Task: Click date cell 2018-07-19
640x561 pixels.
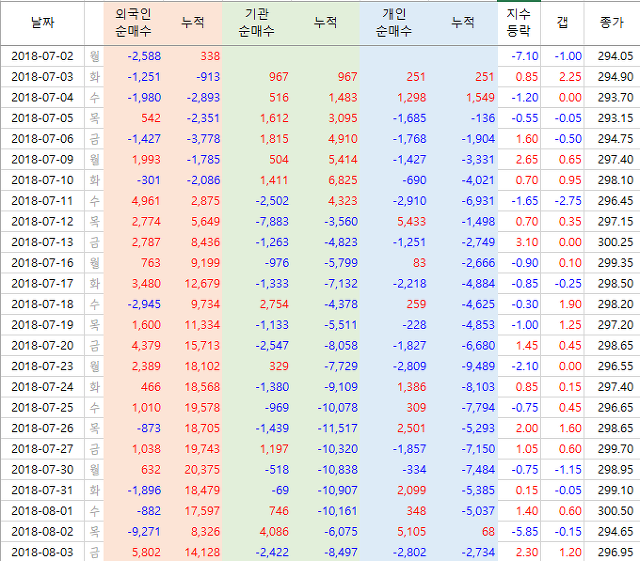Action: tap(42, 325)
